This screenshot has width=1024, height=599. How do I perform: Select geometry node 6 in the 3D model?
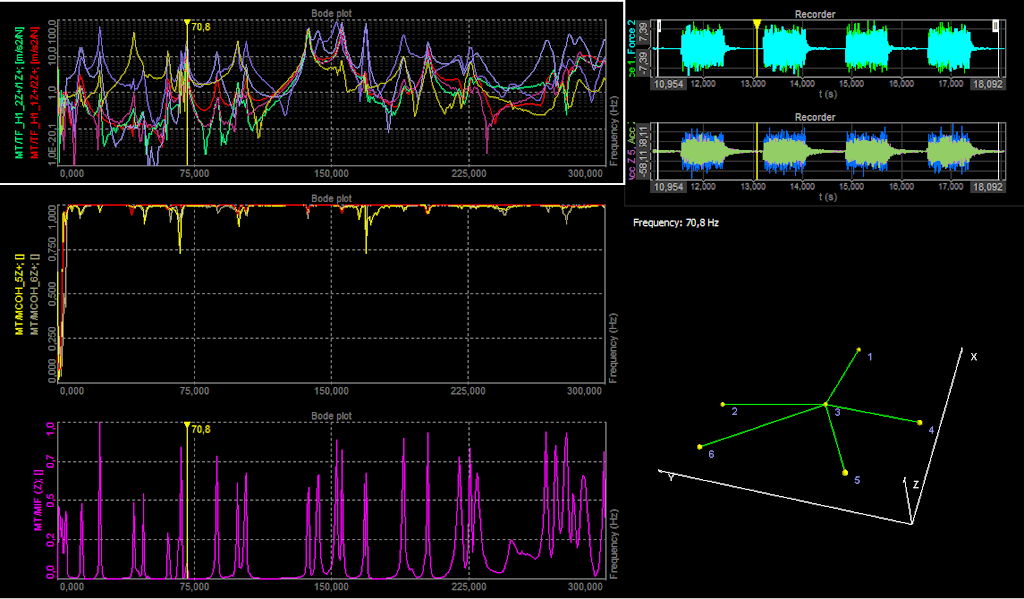700,447
